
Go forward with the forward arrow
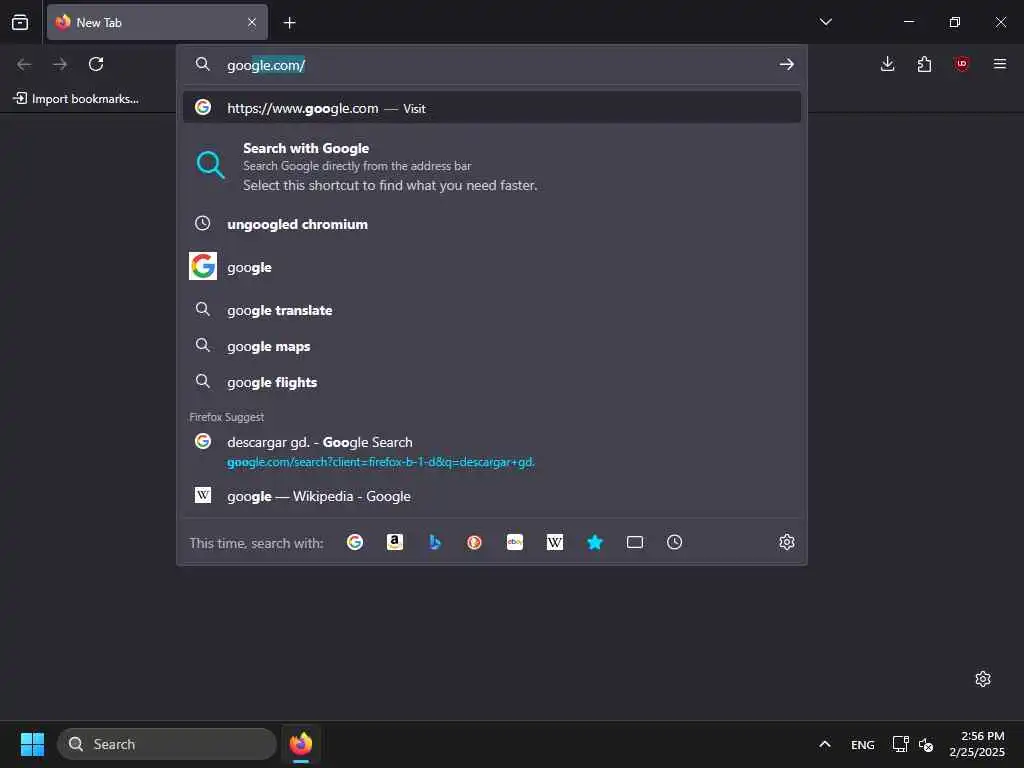(x=60, y=64)
